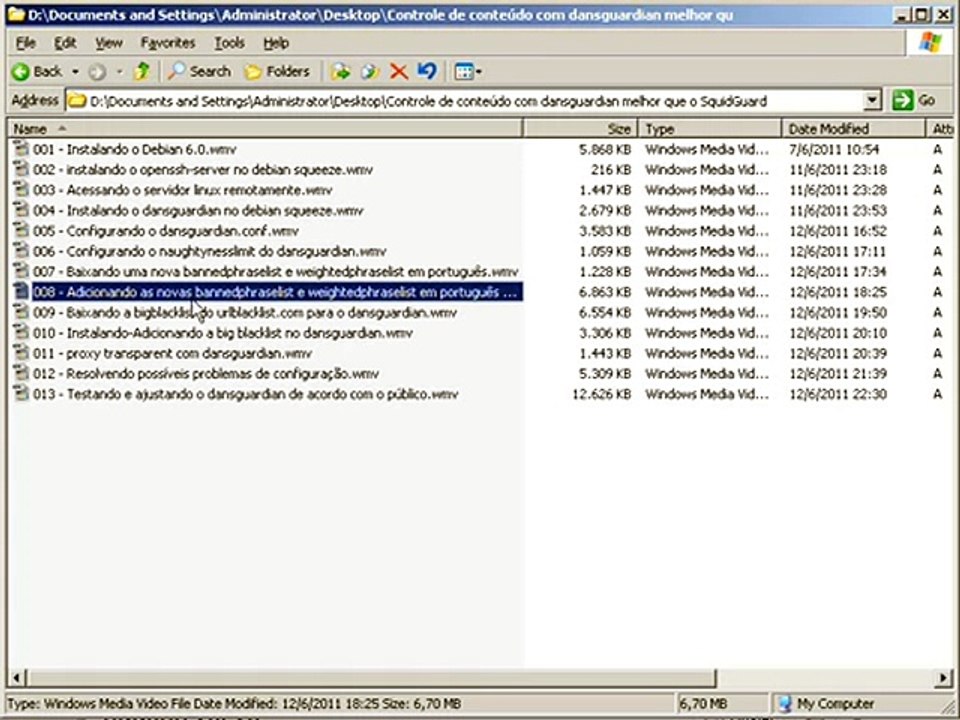Viewport: 960px width, 720px height.
Task: Click the Move To toolbar icon
Action: coord(340,72)
